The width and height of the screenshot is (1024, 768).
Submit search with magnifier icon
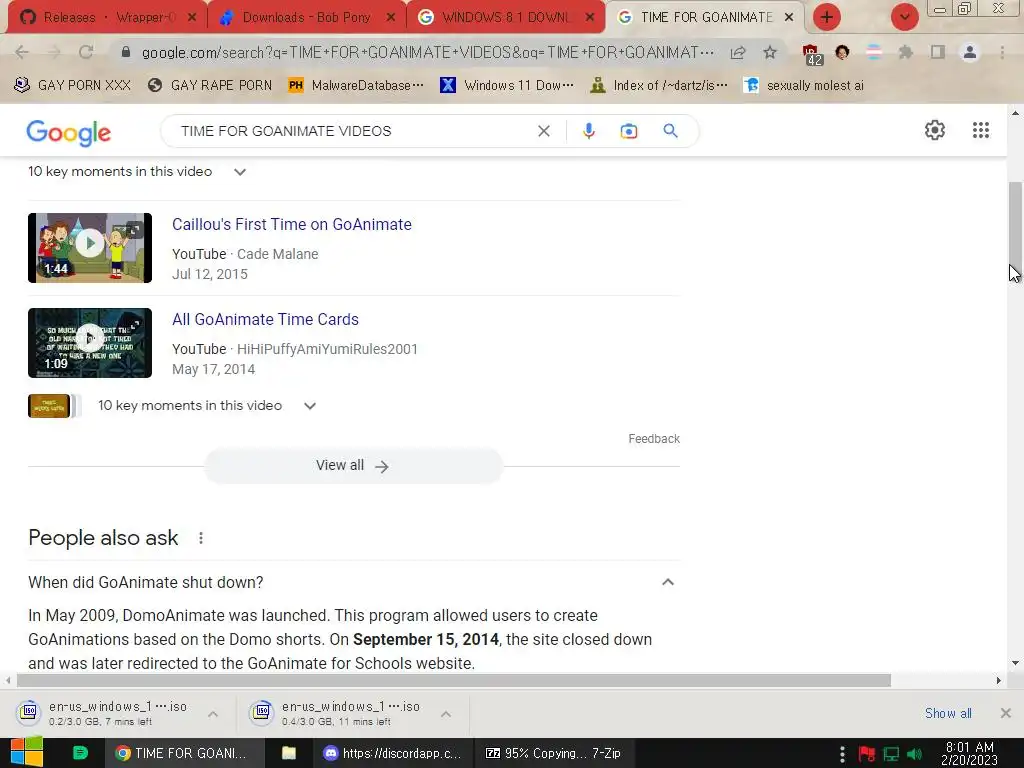671,131
